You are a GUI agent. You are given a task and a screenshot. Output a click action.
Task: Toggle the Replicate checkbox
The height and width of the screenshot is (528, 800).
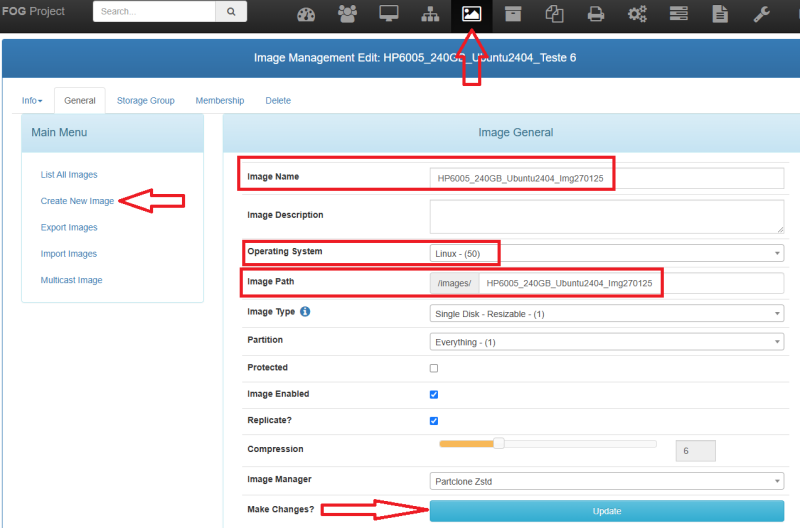[x=434, y=421]
